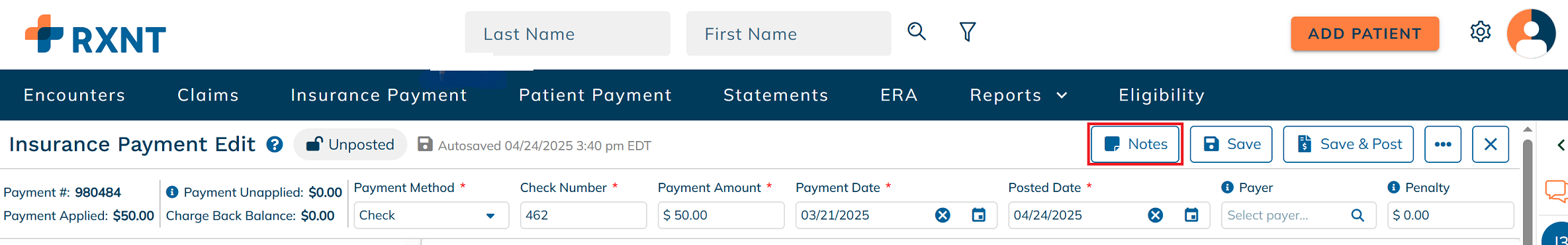The image size is (1568, 245).
Task: Click the Payment Unapplied info icon
Action: (172, 192)
